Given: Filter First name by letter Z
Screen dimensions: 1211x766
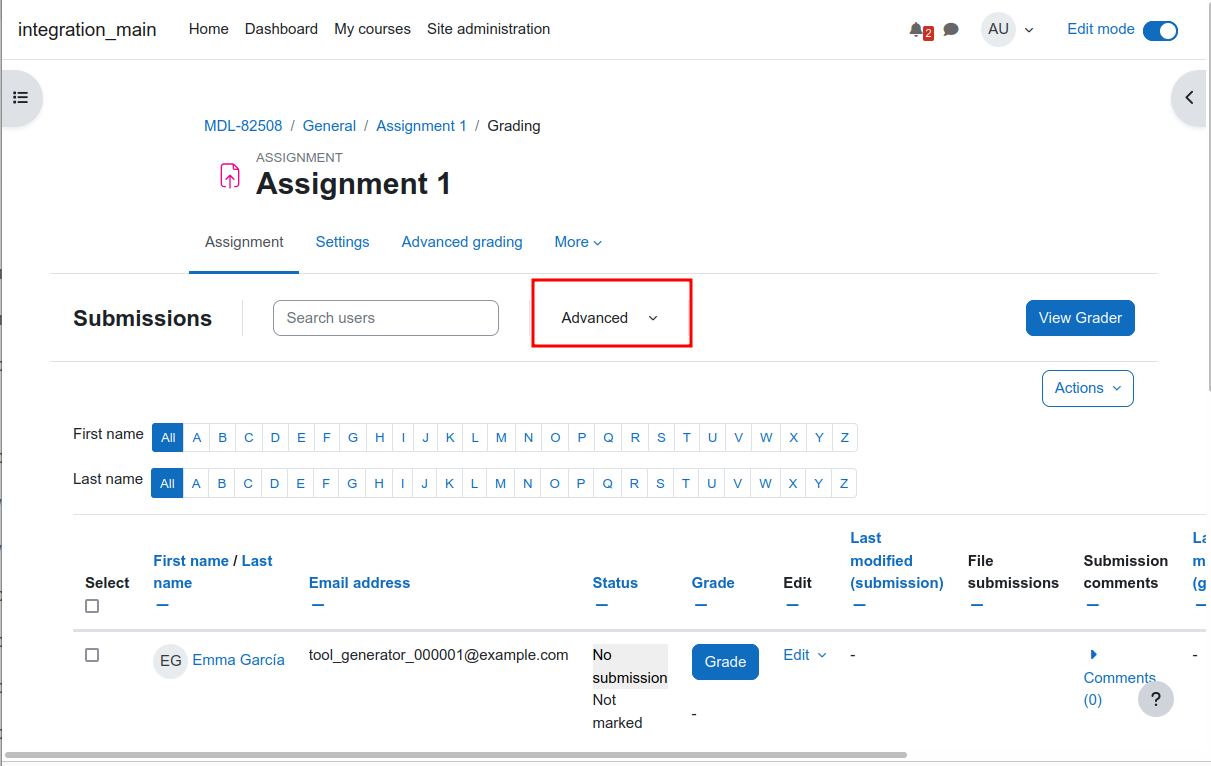Looking at the screenshot, I should click(x=845, y=438).
